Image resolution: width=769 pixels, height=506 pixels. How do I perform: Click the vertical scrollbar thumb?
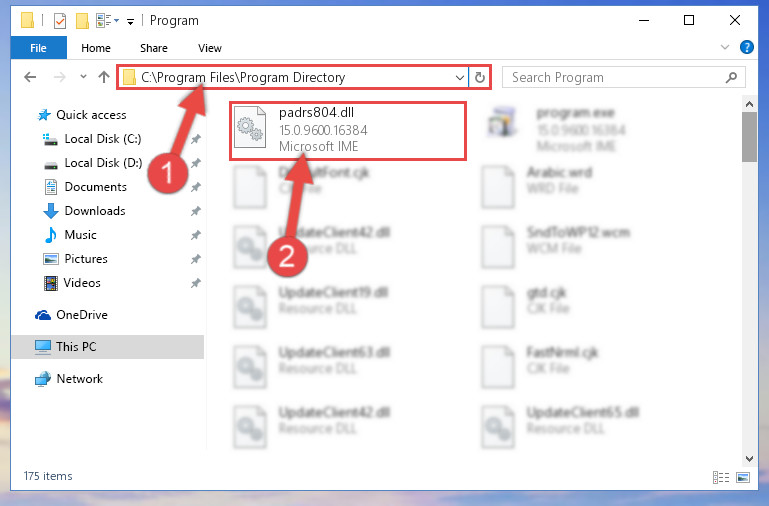coord(749,137)
